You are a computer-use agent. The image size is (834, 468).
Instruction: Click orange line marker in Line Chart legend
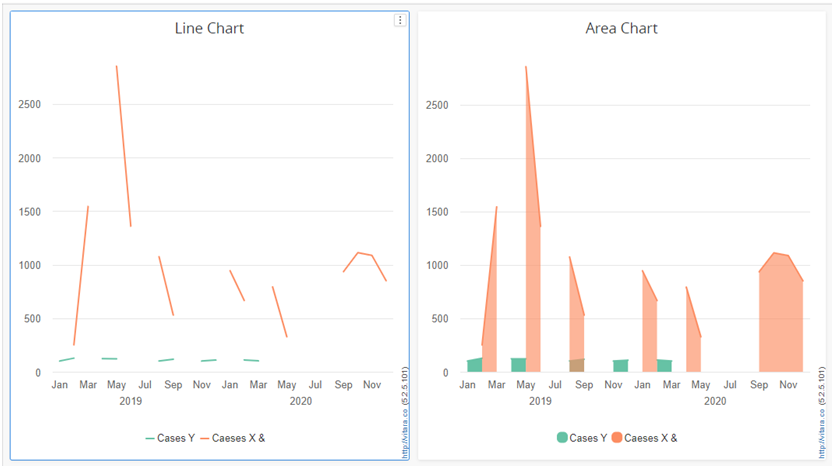205,437
